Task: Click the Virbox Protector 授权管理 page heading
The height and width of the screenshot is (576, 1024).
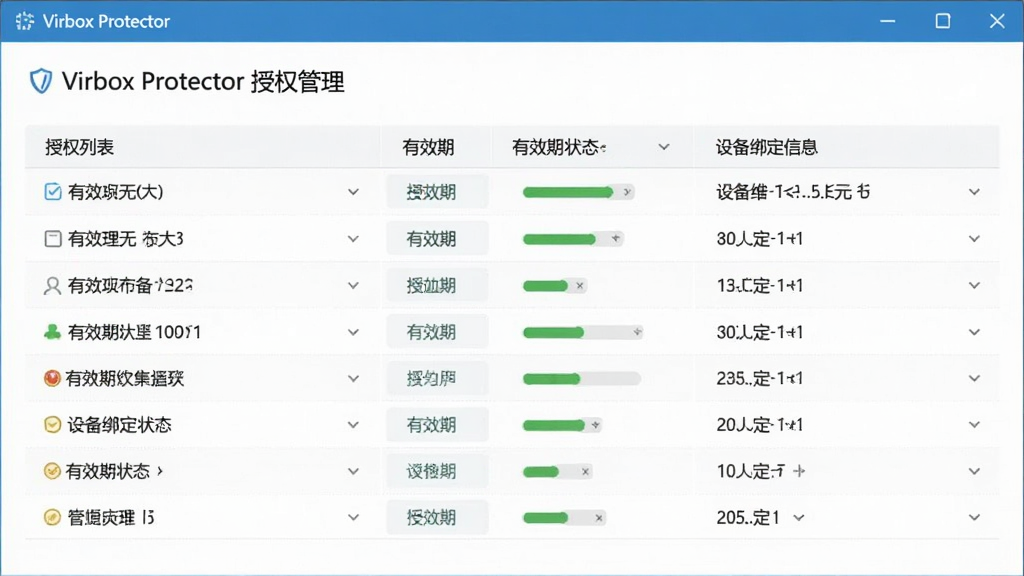Action: tap(203, 82)
